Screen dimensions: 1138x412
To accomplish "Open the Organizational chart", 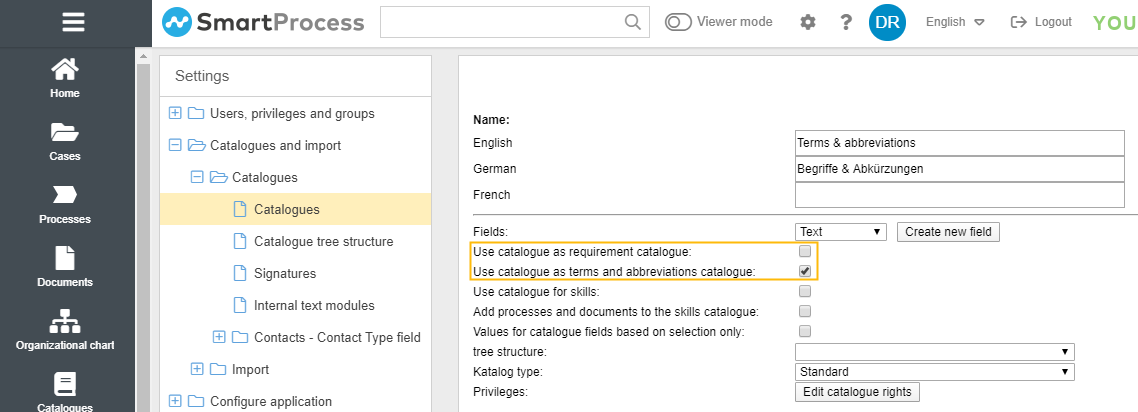I will click(65, 330).
